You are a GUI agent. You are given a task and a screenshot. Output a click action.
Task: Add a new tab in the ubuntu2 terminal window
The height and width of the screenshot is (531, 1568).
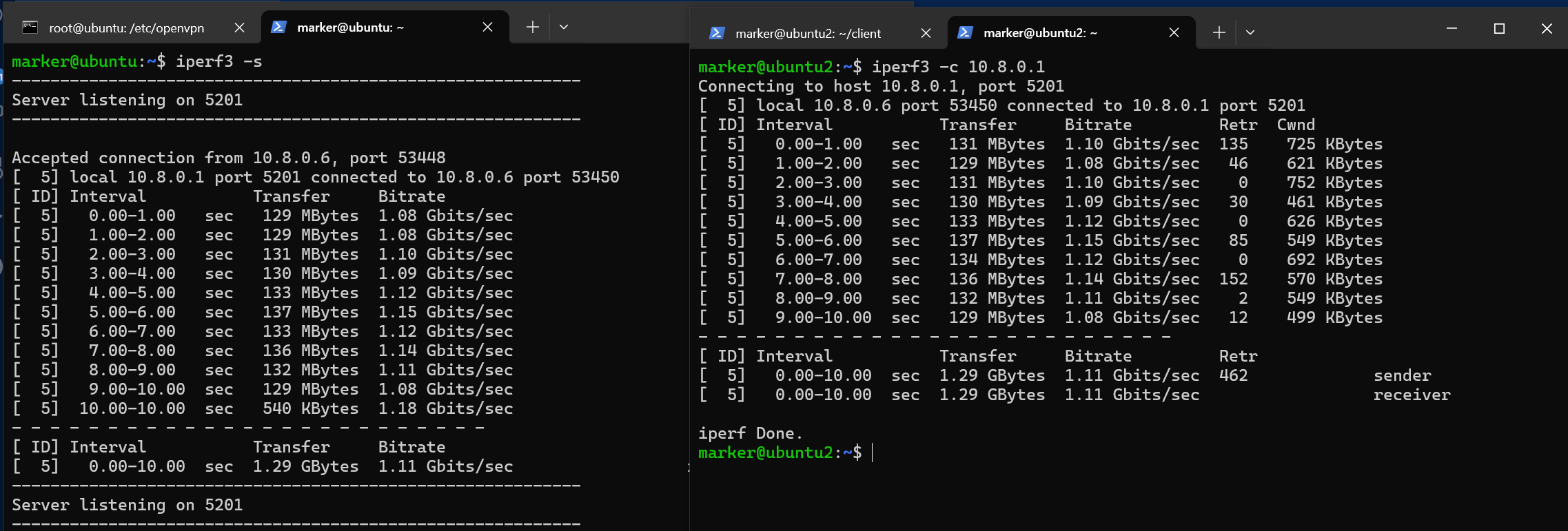pos(1219,32)
